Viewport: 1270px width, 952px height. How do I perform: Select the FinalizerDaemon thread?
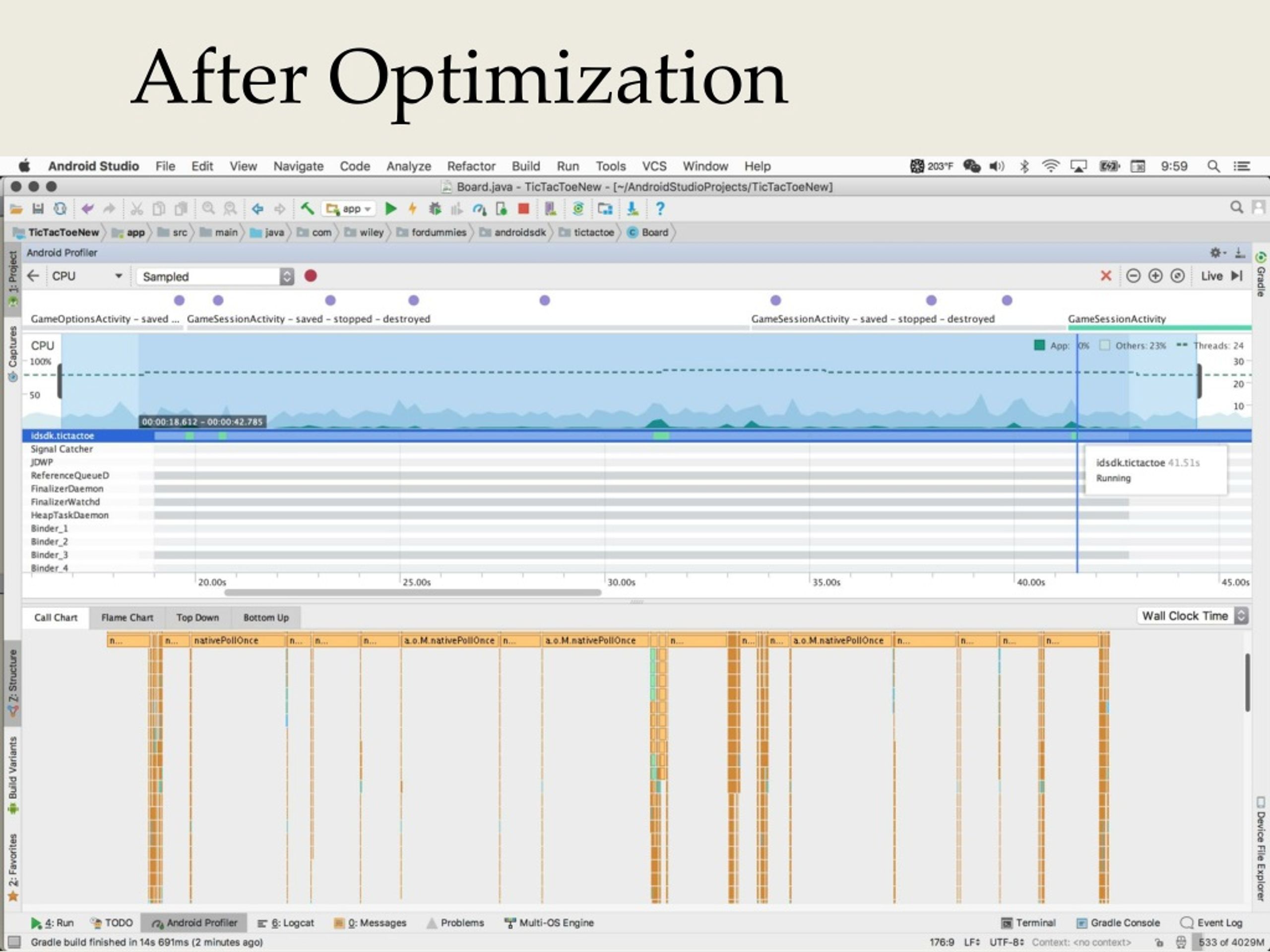[636, 488]
